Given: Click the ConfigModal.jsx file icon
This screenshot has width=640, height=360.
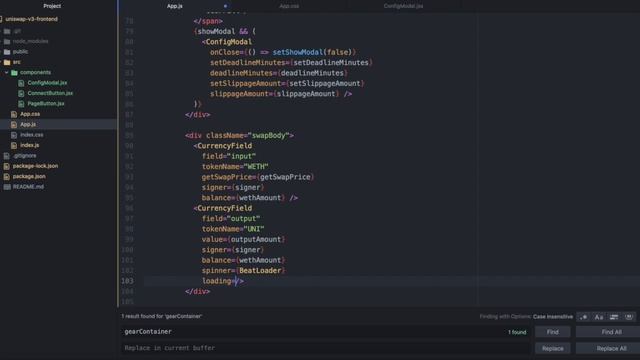Looking at the screenshot, I should pos(21,83).
